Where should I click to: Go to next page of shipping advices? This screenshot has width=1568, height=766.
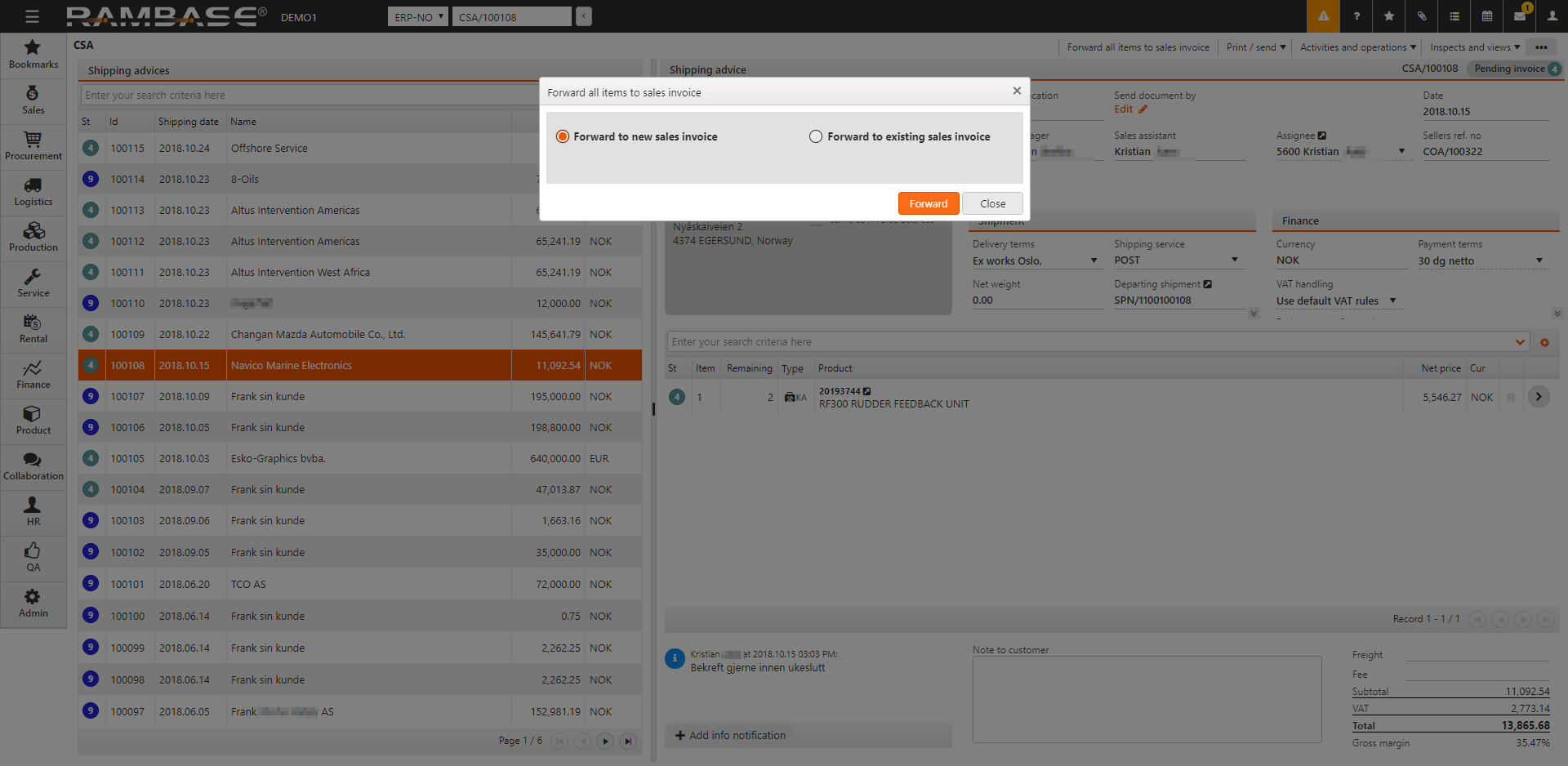tap(605, 741)
